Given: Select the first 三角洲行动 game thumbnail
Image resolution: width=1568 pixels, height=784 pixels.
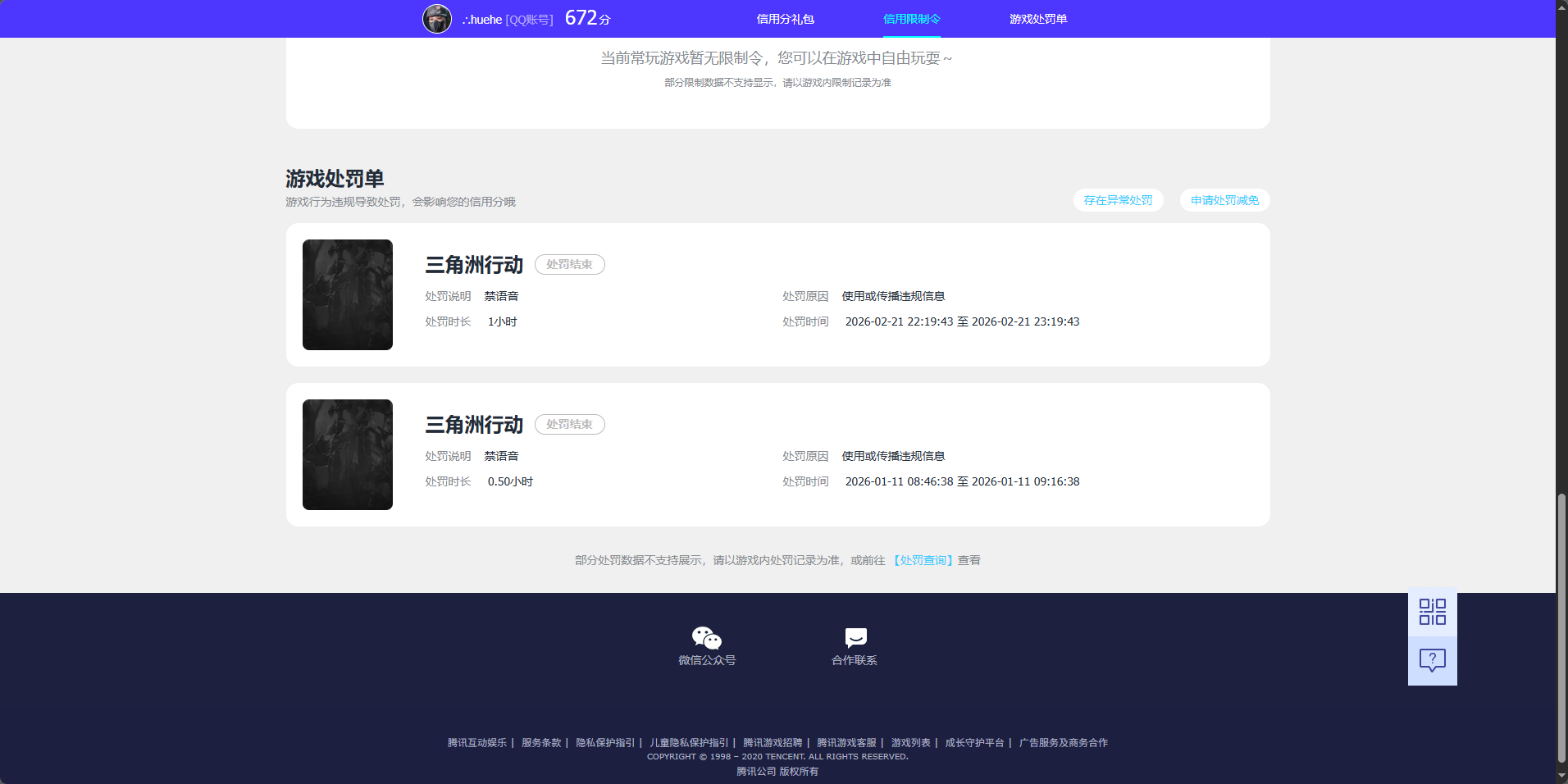Looking at the screenshot, I should (x=347, y=294).
